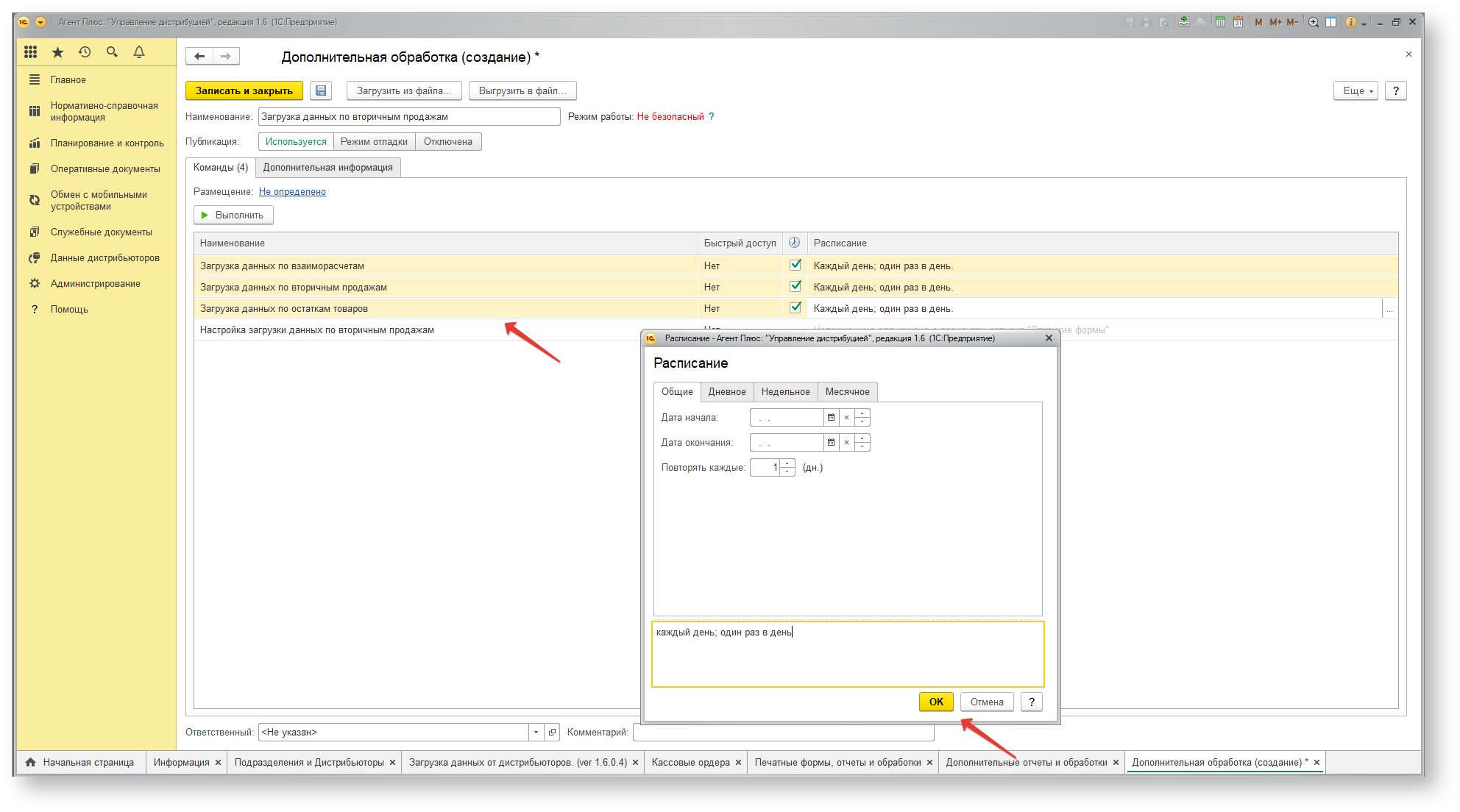
Task: Open calculator icon in title bar
Action: pos(1220,22)
